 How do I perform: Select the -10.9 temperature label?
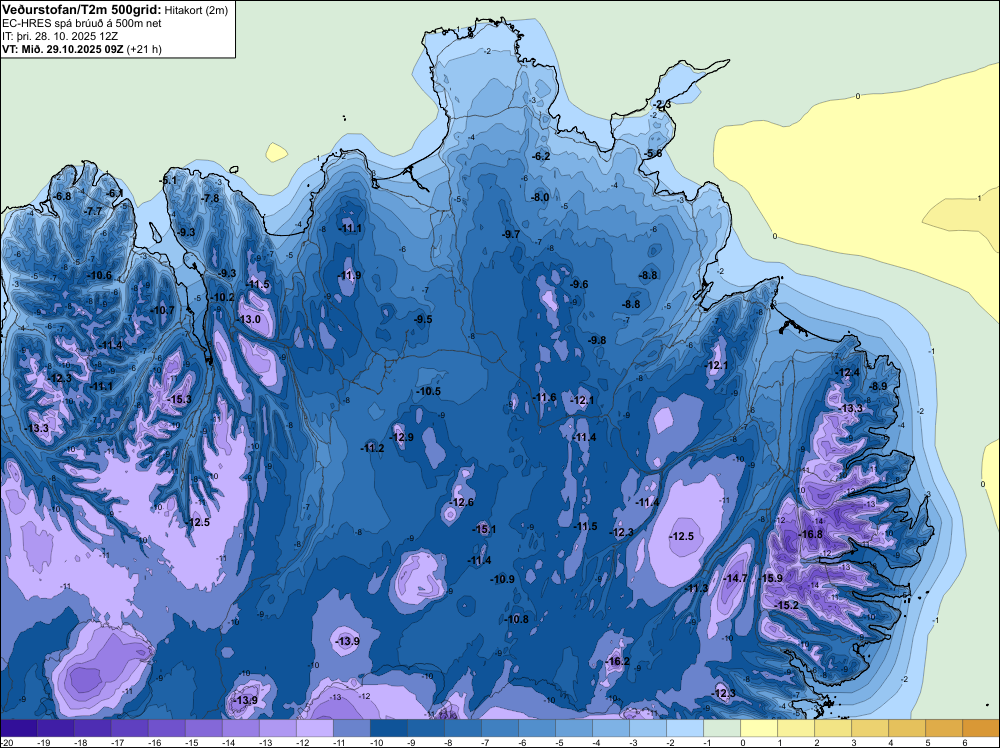tap(503, 579)
